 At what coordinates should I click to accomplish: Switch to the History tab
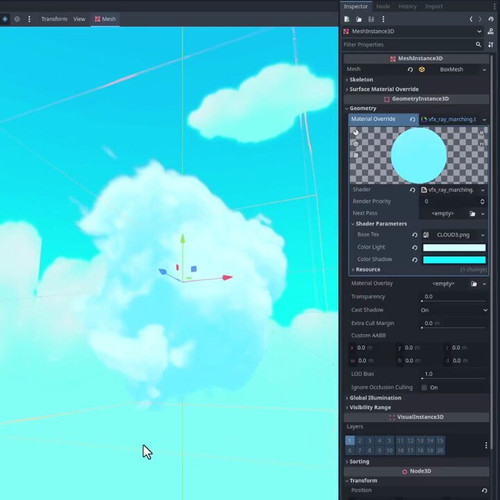click(x=407, y=6)
